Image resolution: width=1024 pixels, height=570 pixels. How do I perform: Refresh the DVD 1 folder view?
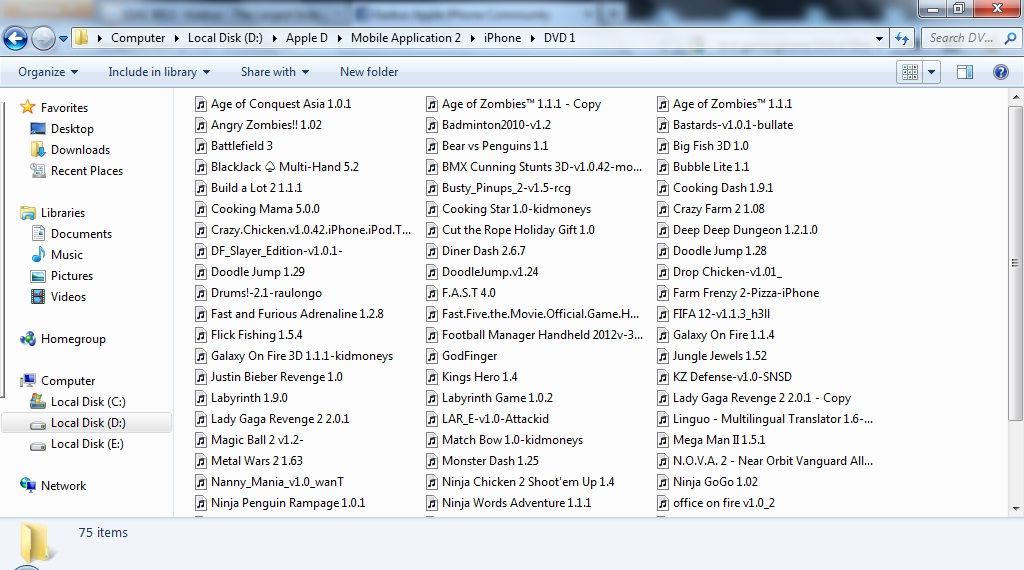[902, 39]
